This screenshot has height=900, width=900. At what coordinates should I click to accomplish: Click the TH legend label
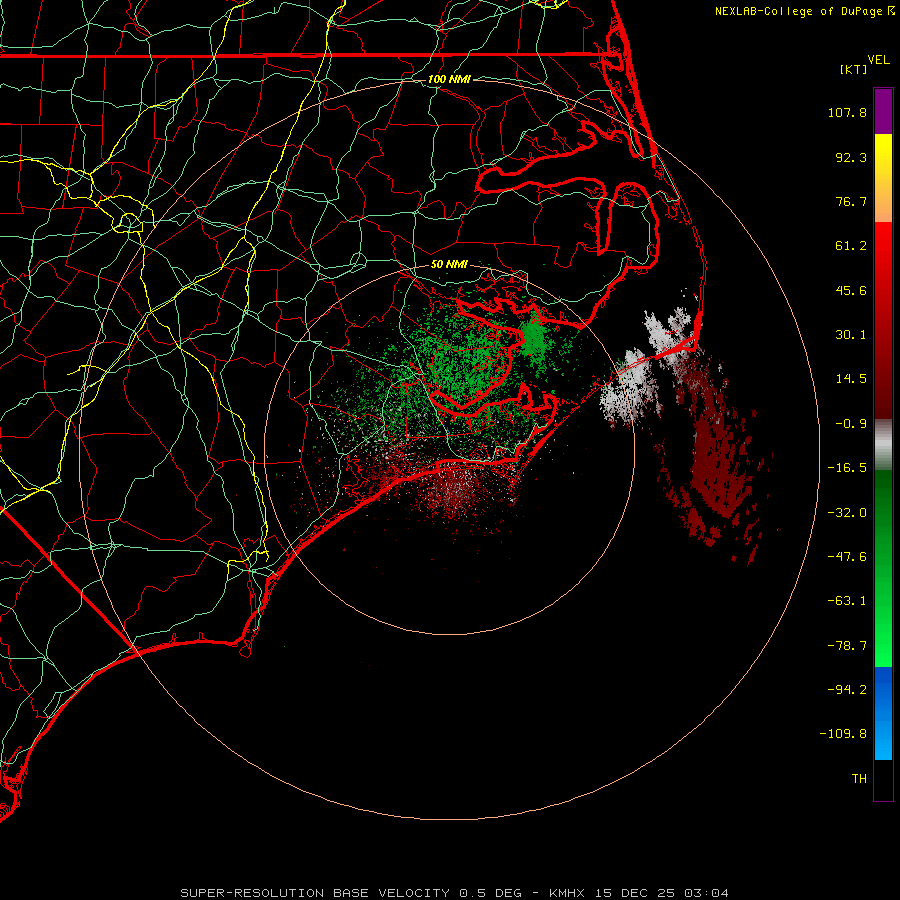pos(859,779)
